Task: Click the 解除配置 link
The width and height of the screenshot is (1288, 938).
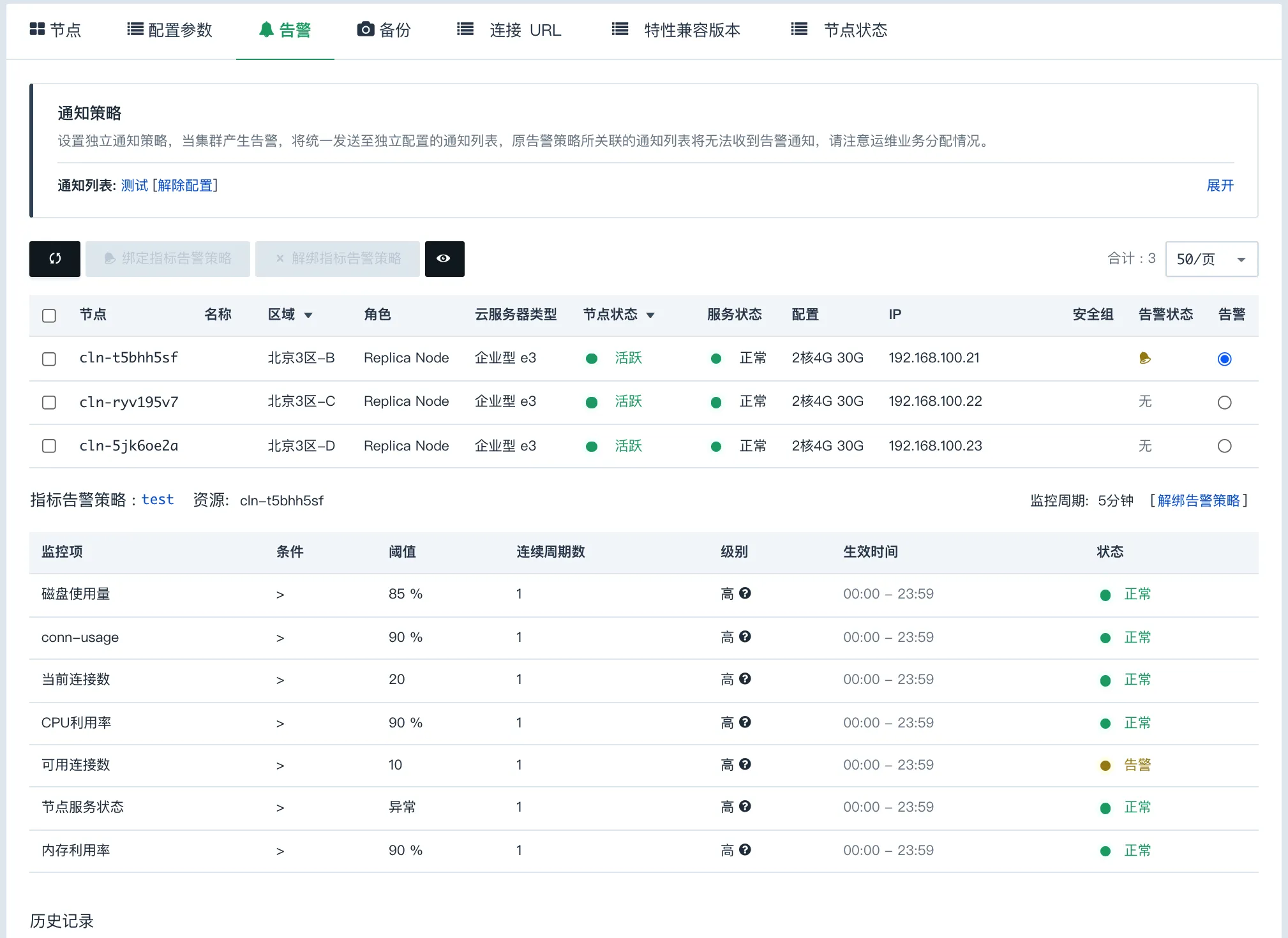Action: (184, 185)
